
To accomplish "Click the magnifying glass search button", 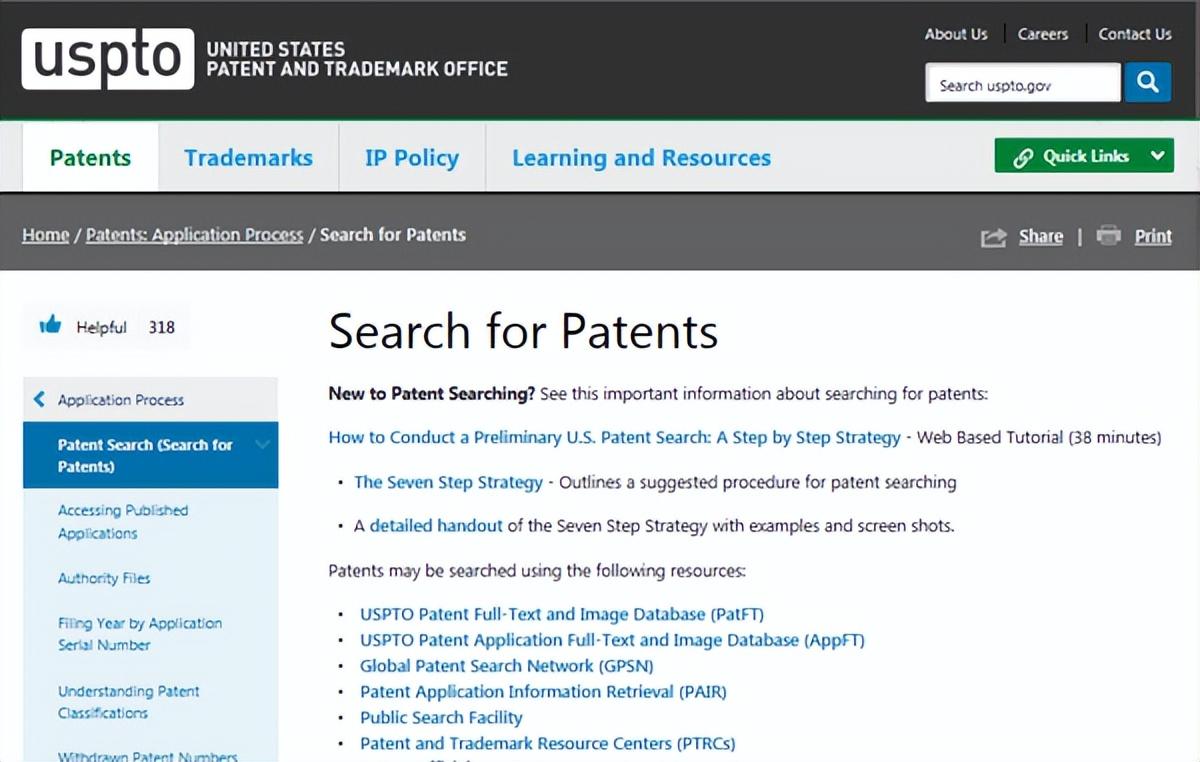I will point(1147,82).
